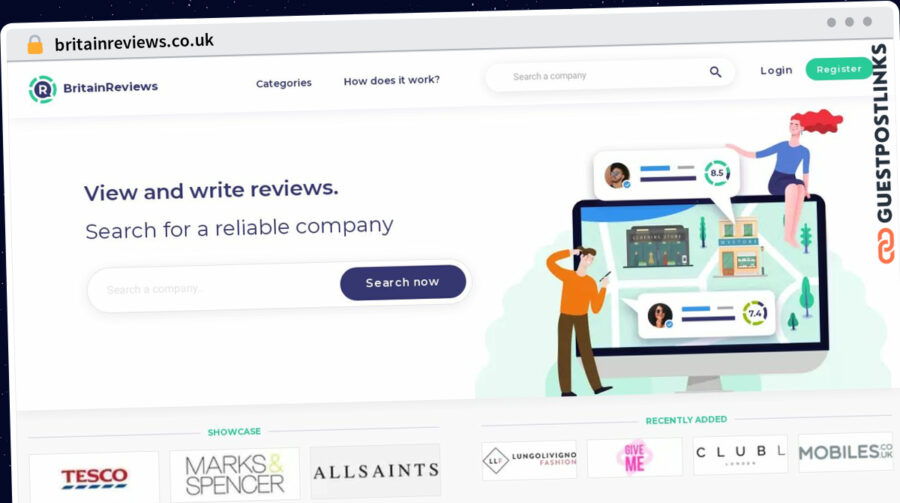Viewport: 900px width, 503px height.
Task: Click the Search for a reliable company text
Action: pos(239,228)
